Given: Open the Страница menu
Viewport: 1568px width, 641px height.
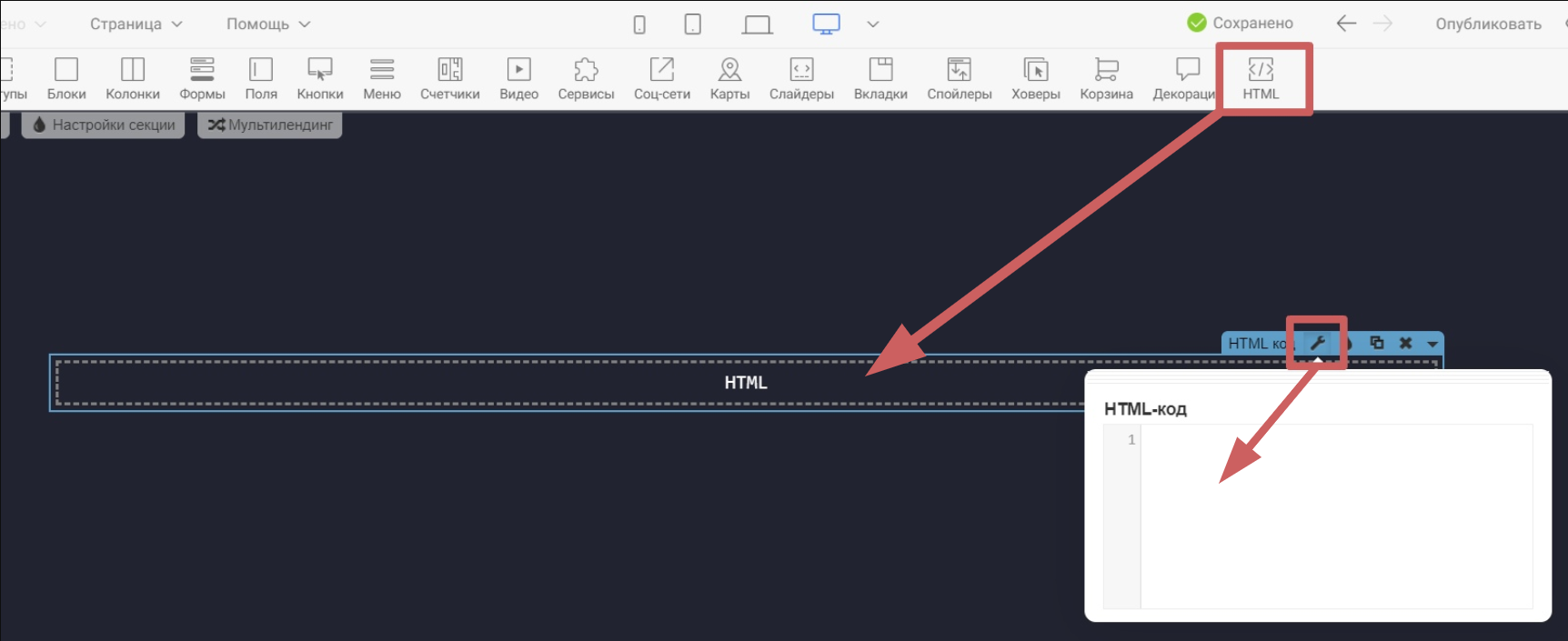Looking at the screenshot, I should point(136,25).
